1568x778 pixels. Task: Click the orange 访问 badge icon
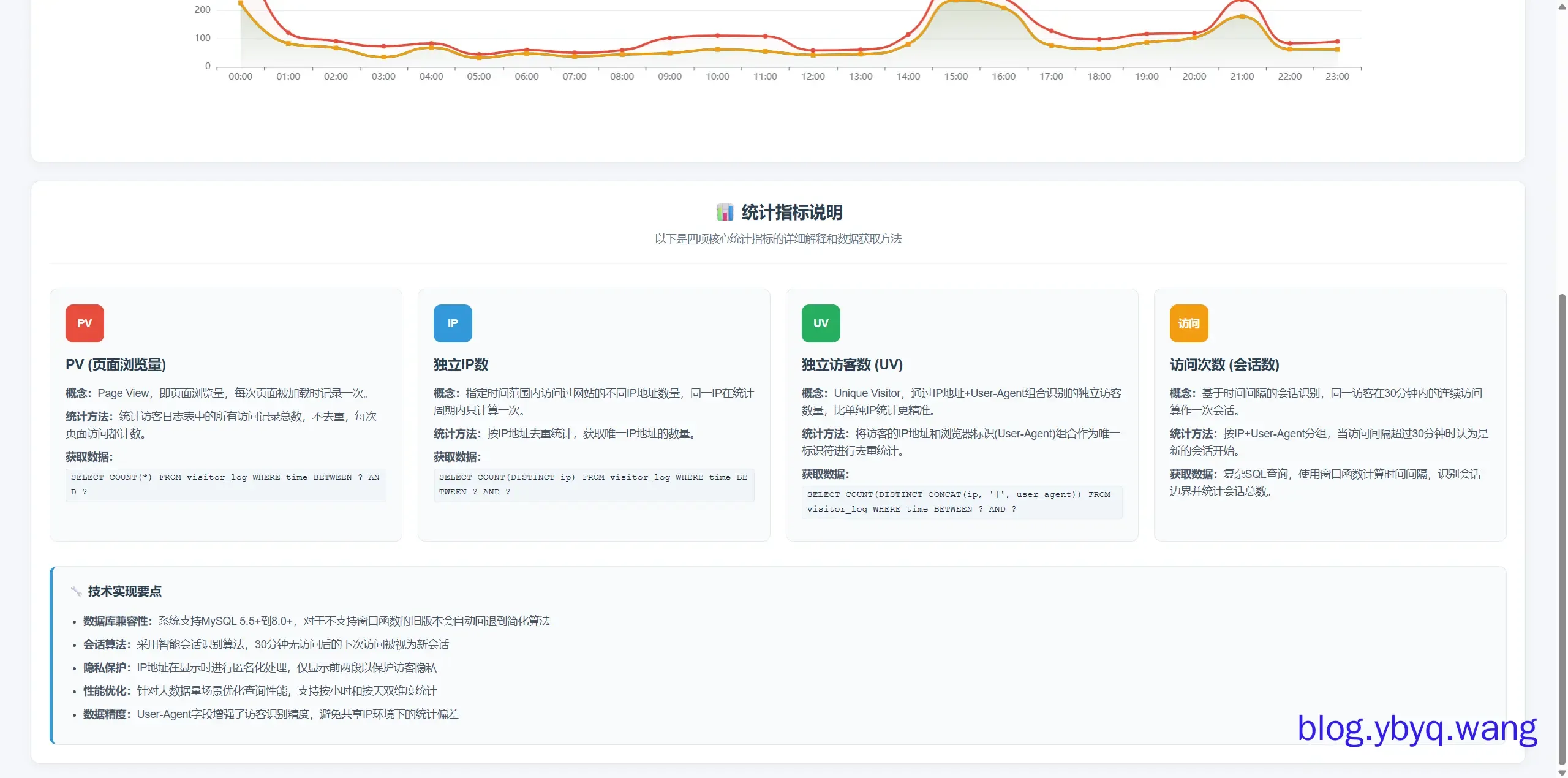[1189, 323]
